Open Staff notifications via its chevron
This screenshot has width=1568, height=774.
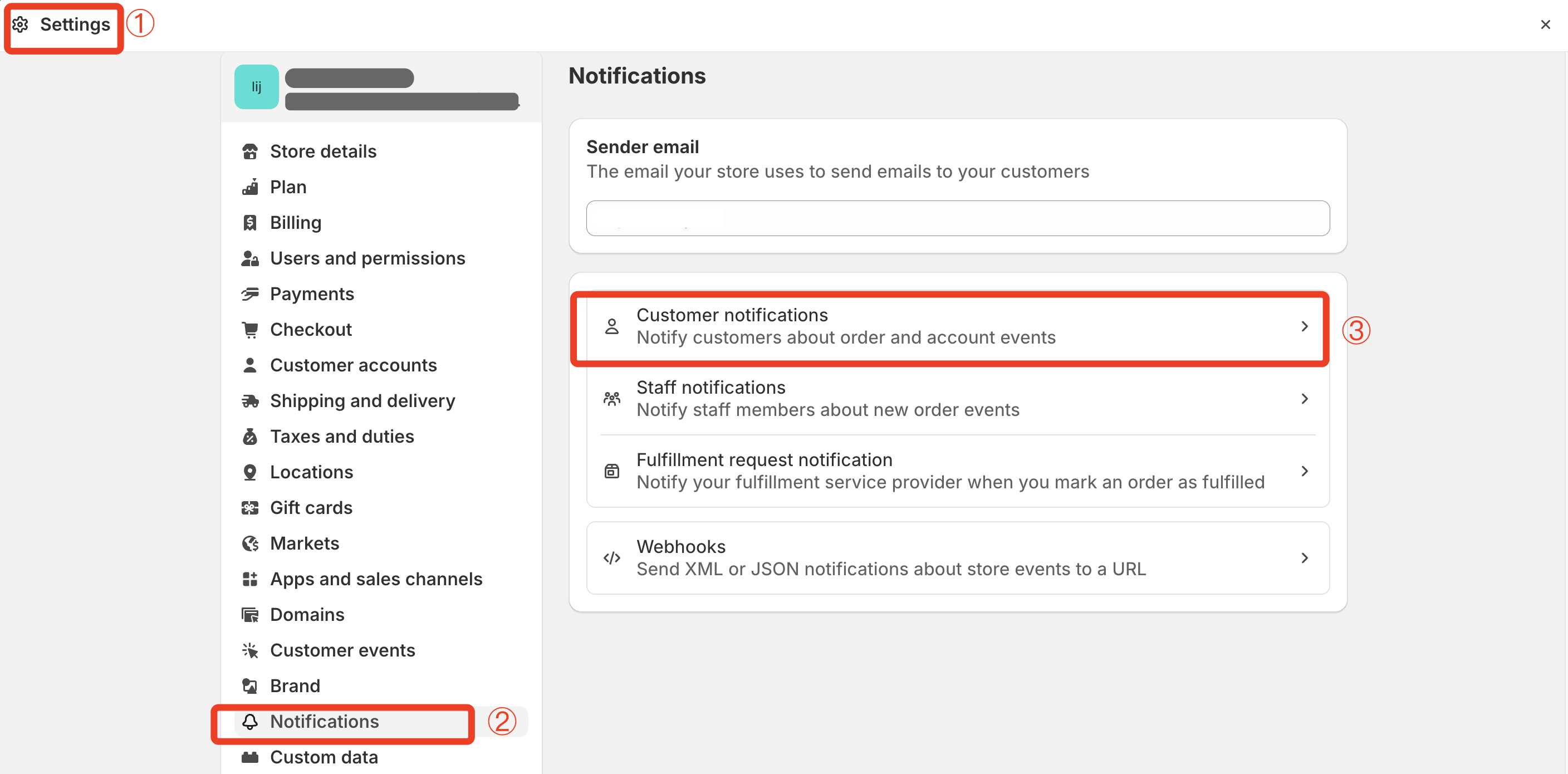pyautogui.click(x=1305, y=399)
